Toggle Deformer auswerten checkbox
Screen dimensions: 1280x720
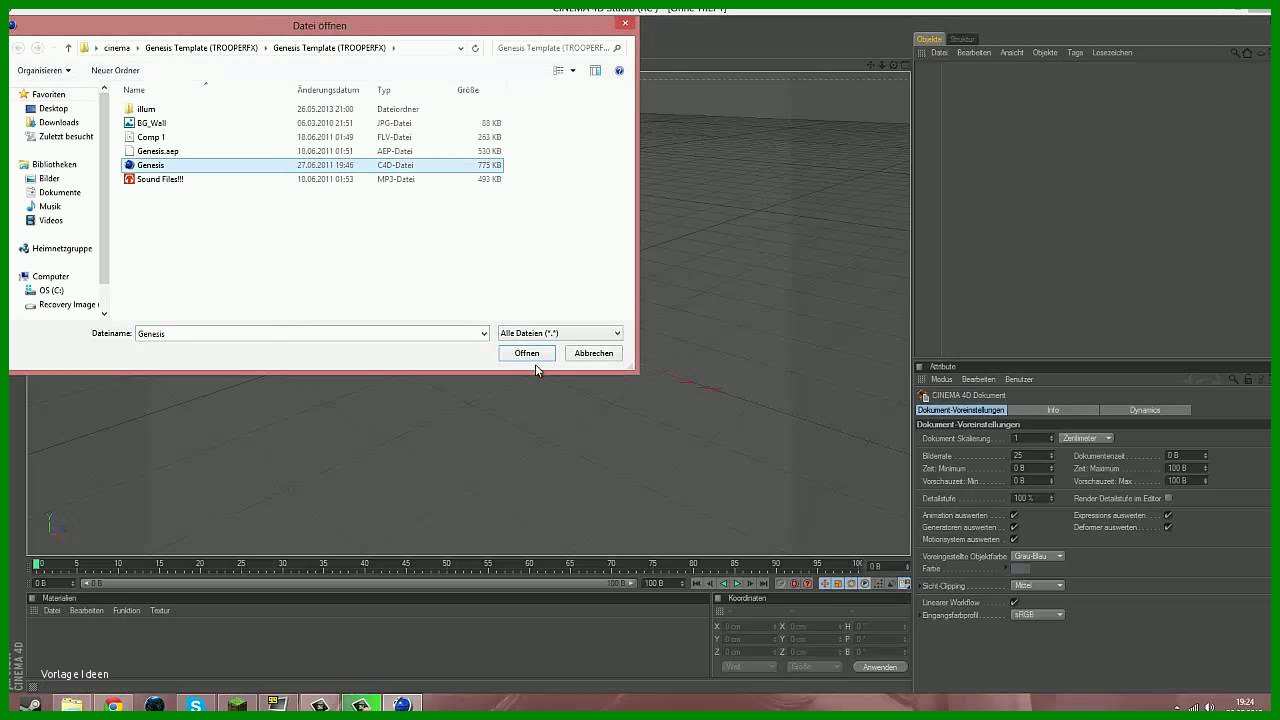coord(1168,528)
